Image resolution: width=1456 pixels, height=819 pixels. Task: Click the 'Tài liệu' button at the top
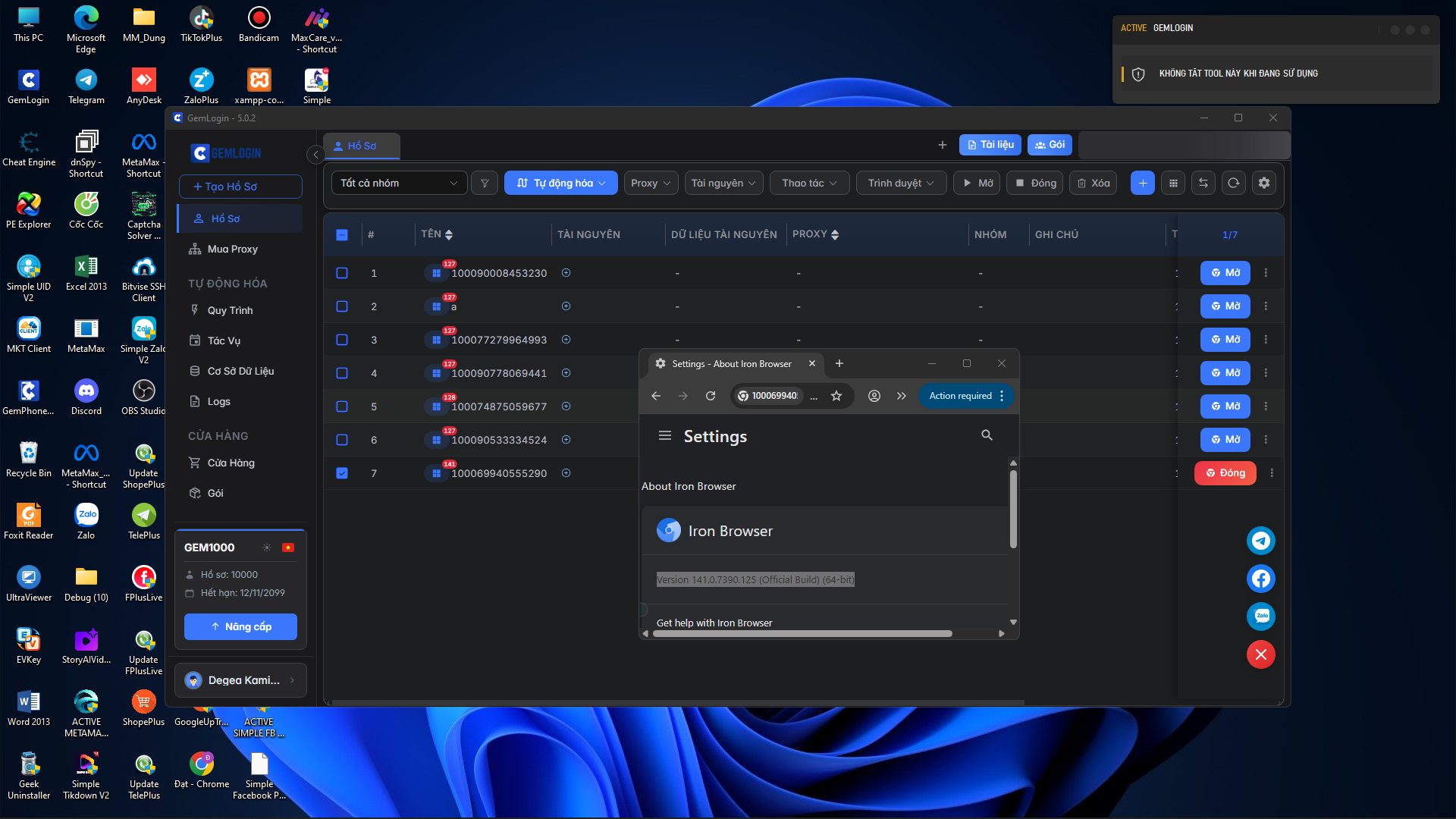point(990,145)
